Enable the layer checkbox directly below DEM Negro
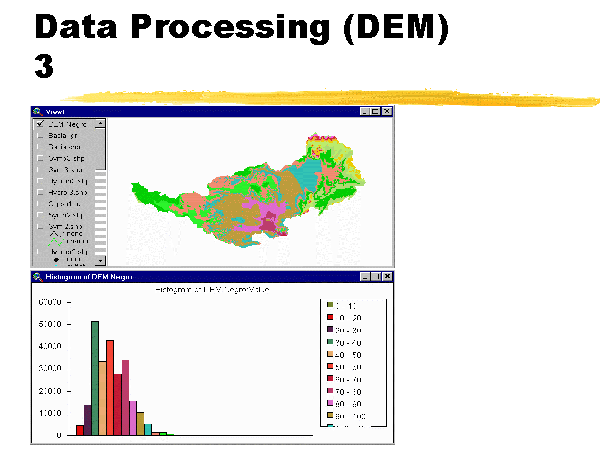 click(x=40, y=135)
